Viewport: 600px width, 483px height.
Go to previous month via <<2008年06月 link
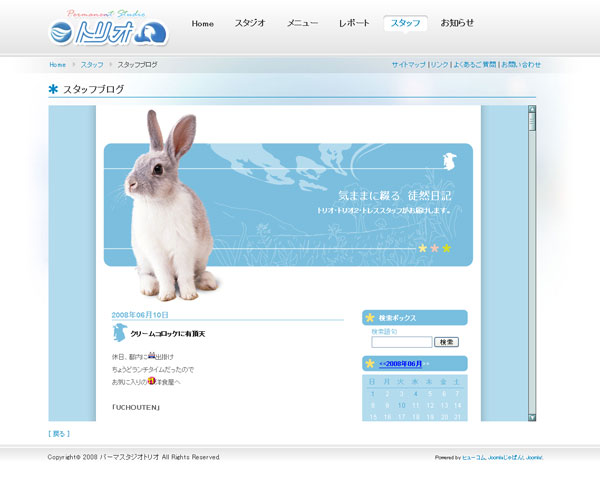click(x=400, y=364)
